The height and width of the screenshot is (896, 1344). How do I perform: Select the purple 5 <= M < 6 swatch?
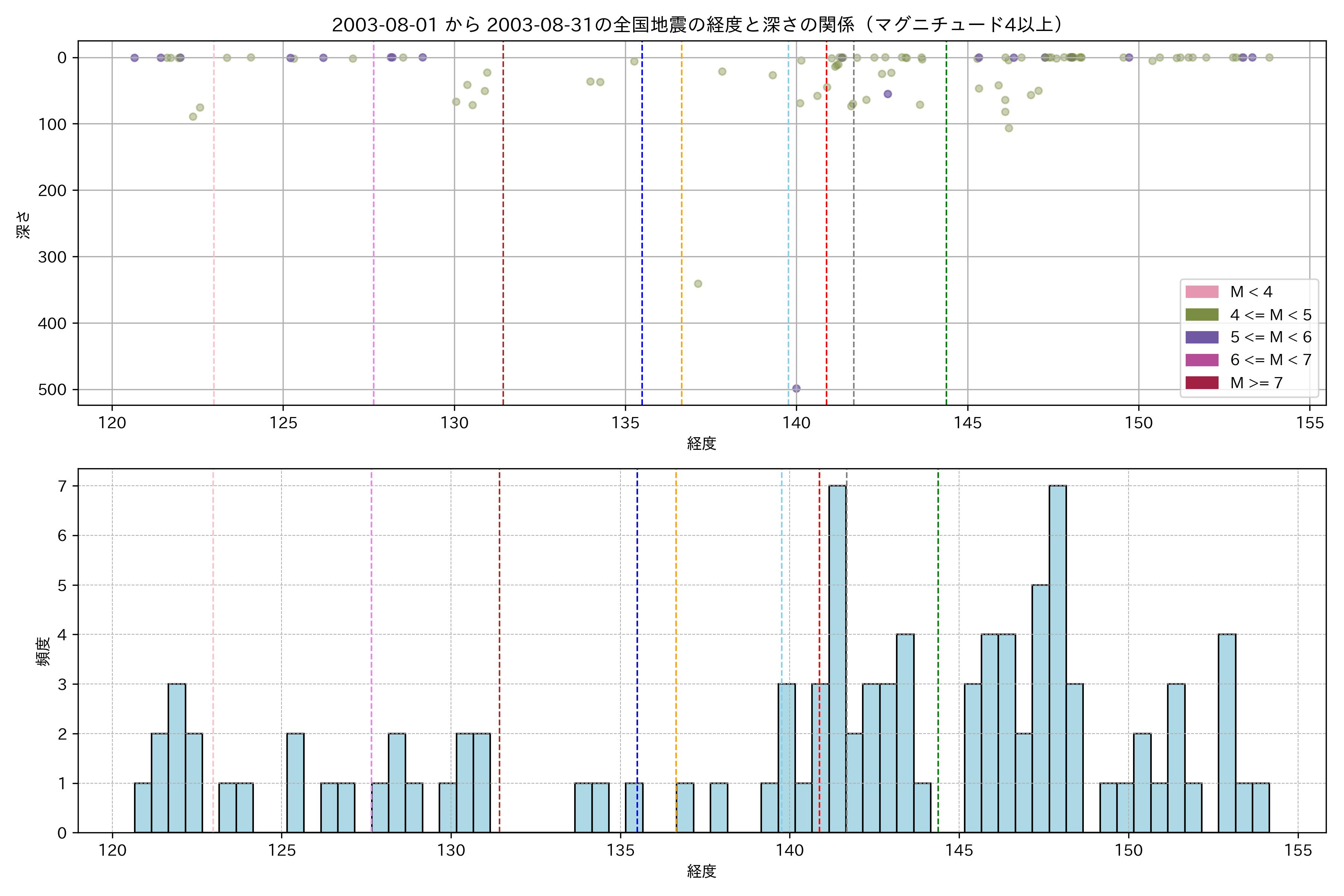click(1202, 337)
